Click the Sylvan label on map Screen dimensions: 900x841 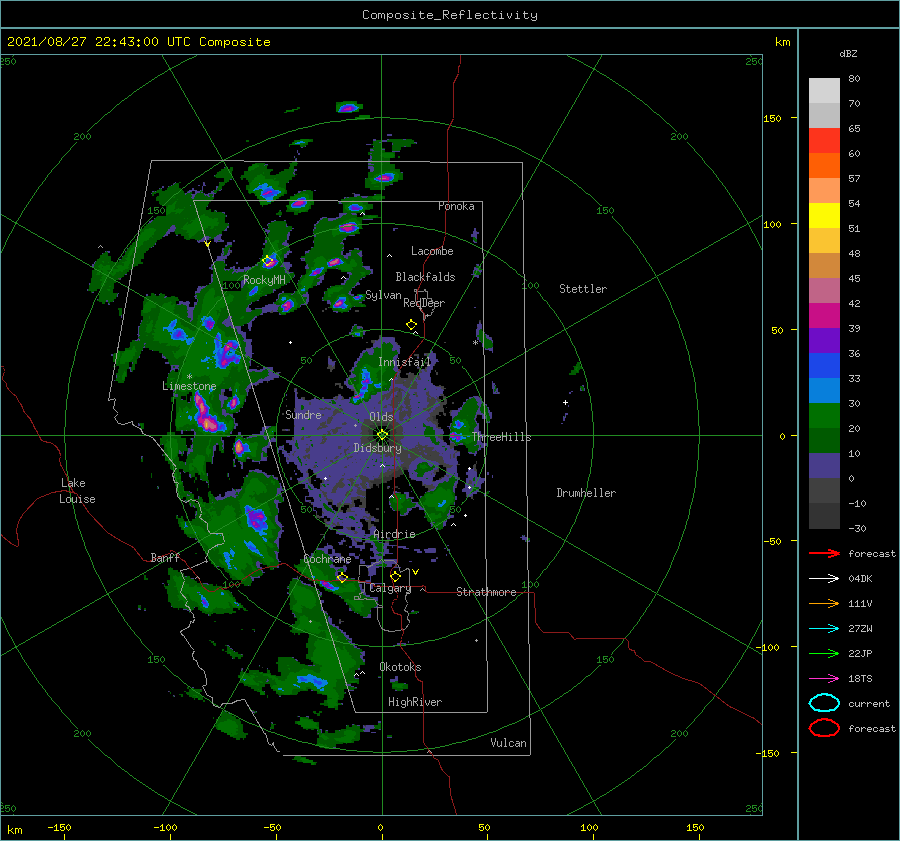click(x=383, y=296)
